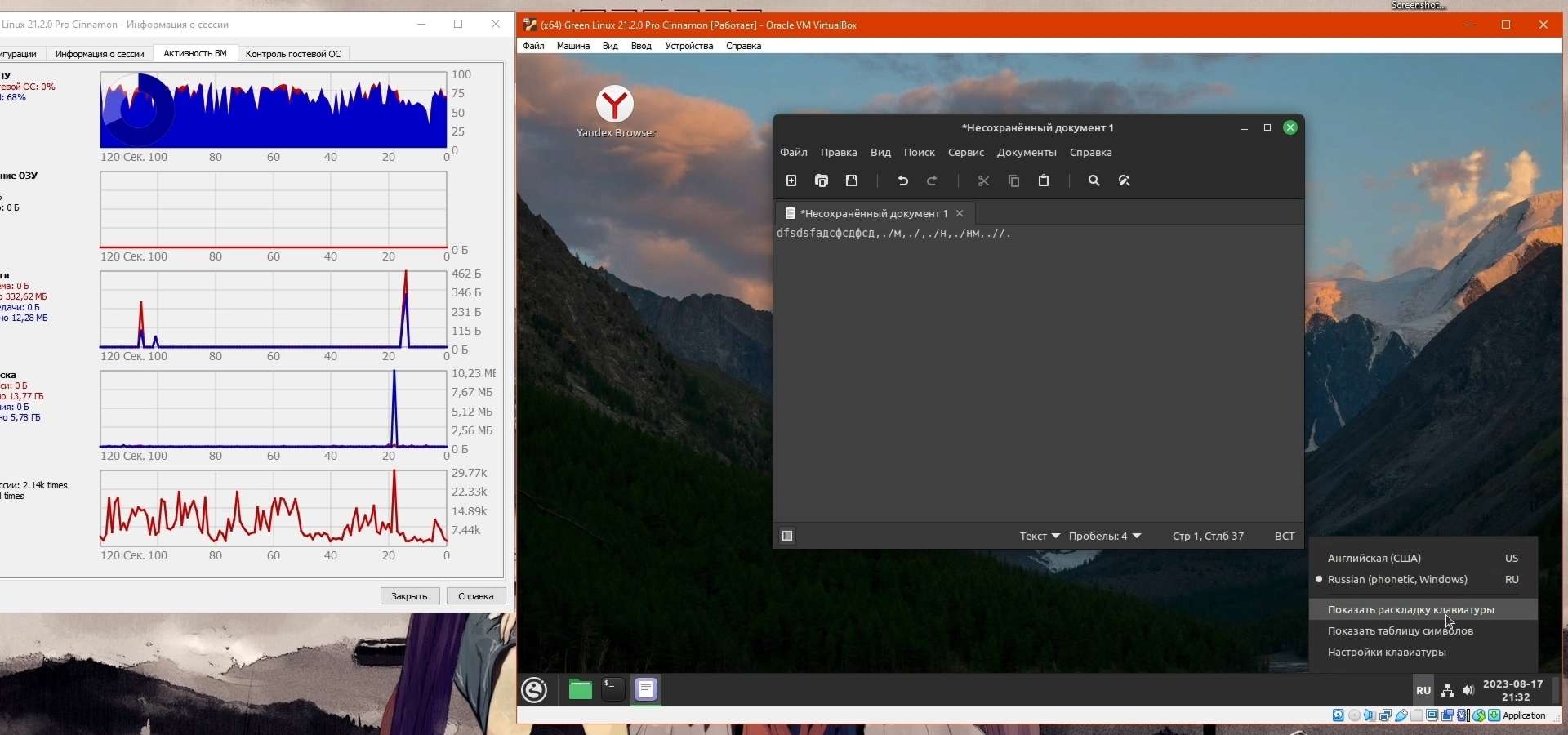Viewport: 1568px width, 735px height.
Task: Toggle the side panel icon in editor status bar
Action: tap(788, 536)
